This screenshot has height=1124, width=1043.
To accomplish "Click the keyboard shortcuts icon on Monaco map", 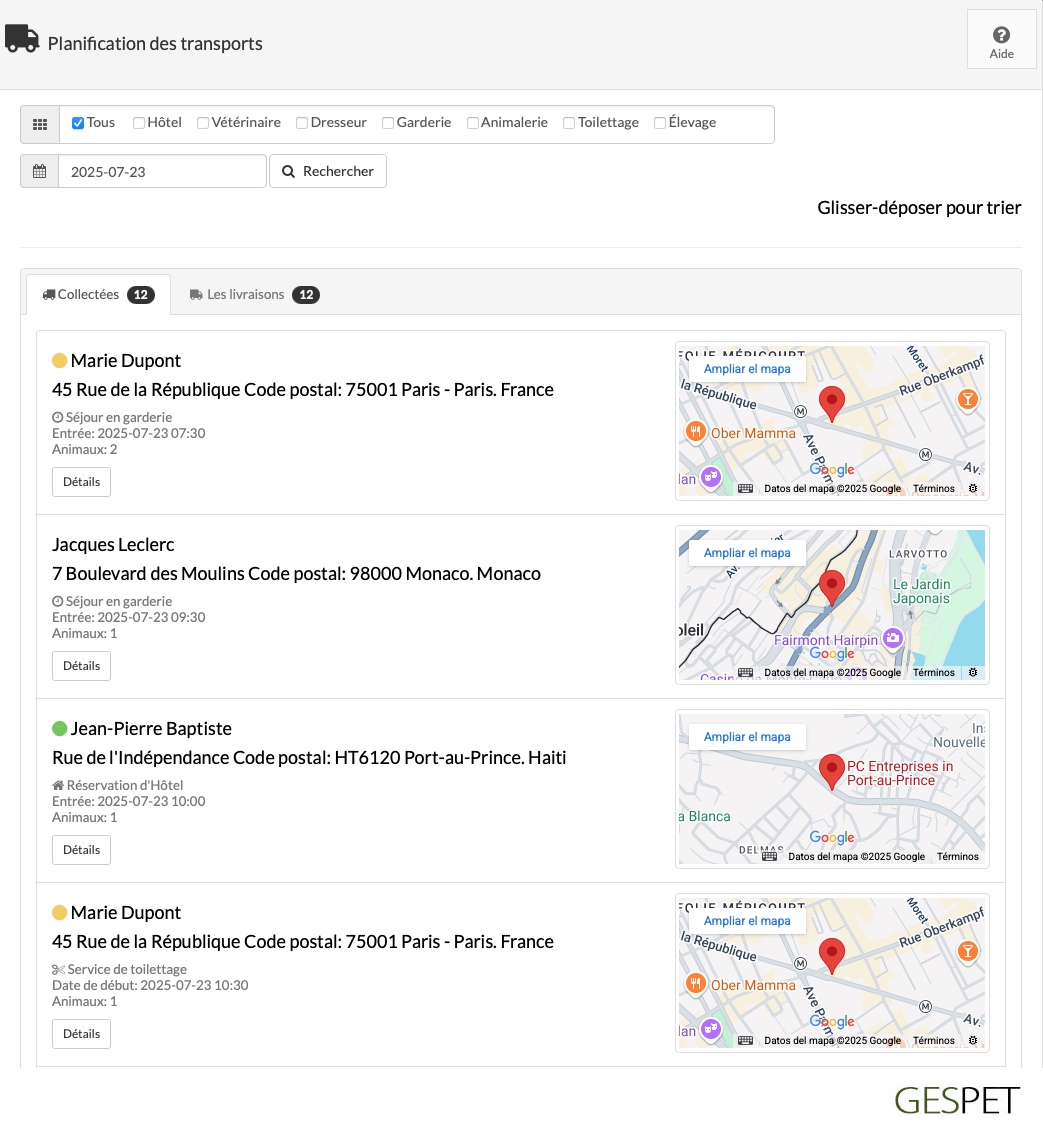I will pyautogui.click(x=746, y=672).
